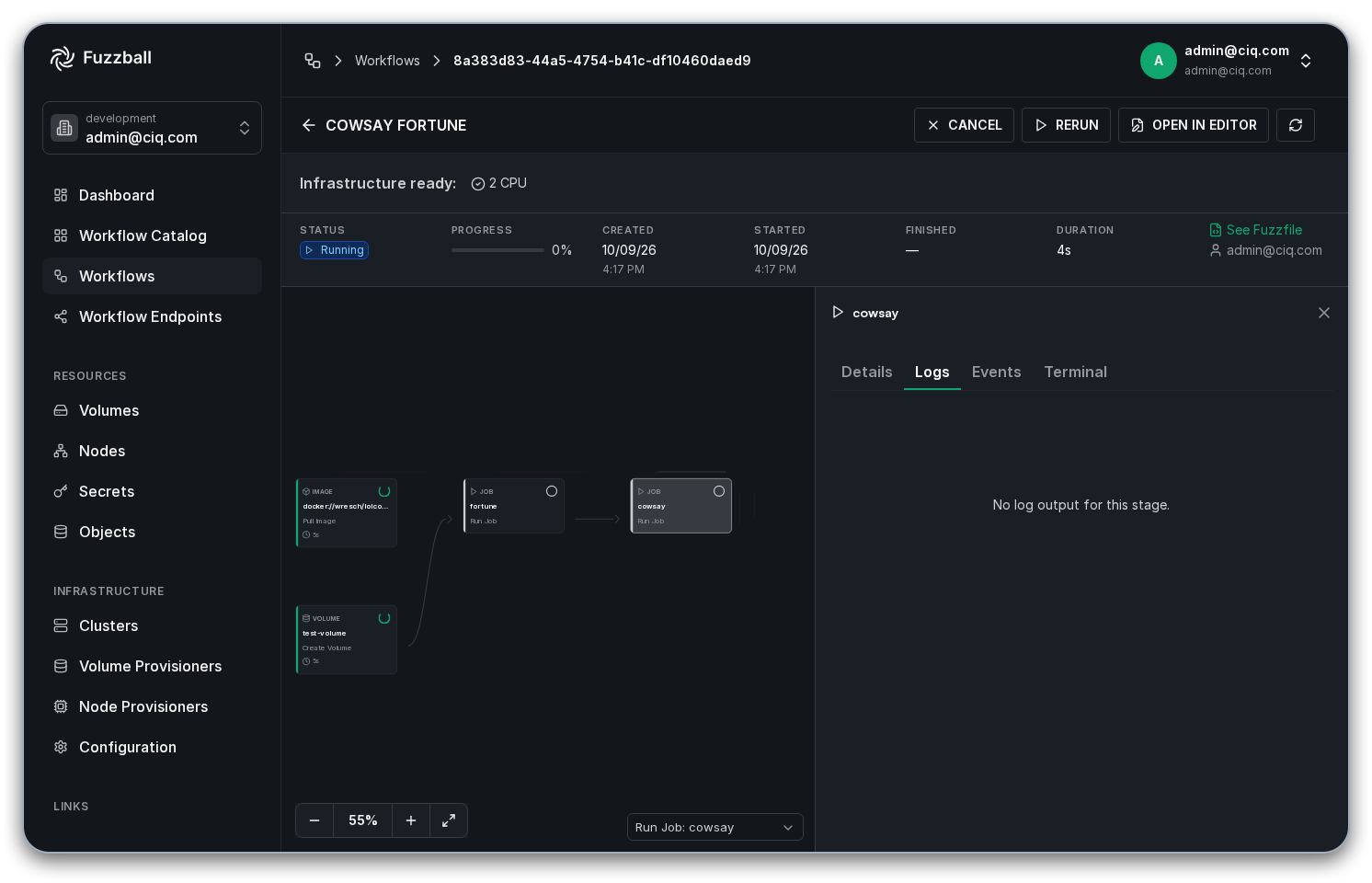Fit graph to full view
The width and height of the screenshot is (1372, 883).
[449, 820]
